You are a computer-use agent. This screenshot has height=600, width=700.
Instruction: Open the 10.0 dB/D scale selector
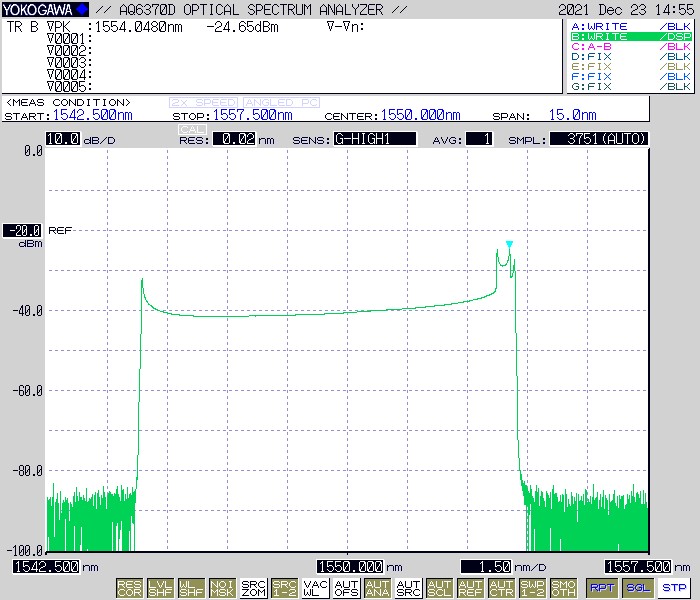[63, 139]
